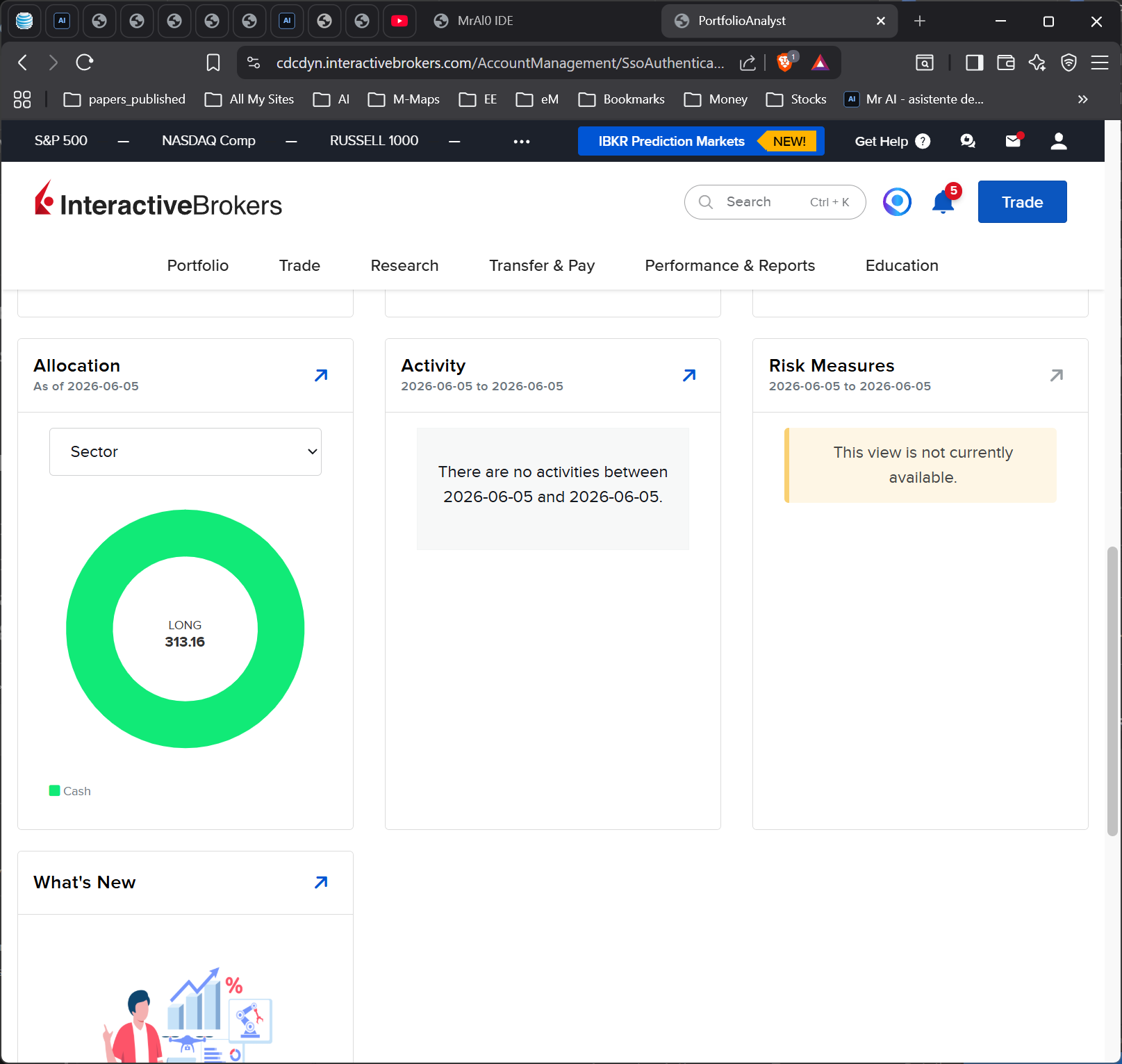Show more indices via the three dots
The height and width of the screenshot is (1064, 1122).
[x=522, y=142]
